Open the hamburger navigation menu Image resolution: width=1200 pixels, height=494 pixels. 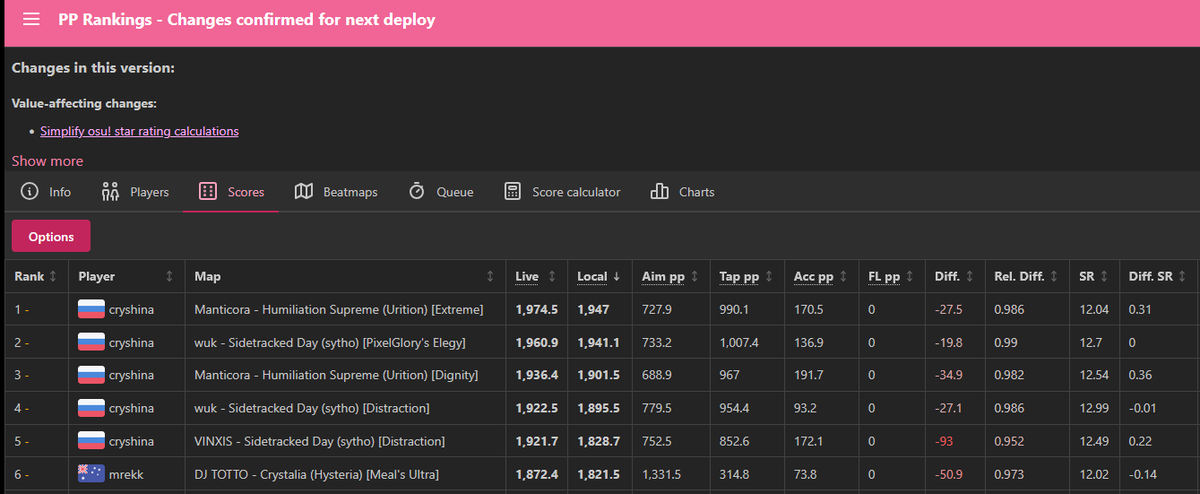tap(32, 20)
